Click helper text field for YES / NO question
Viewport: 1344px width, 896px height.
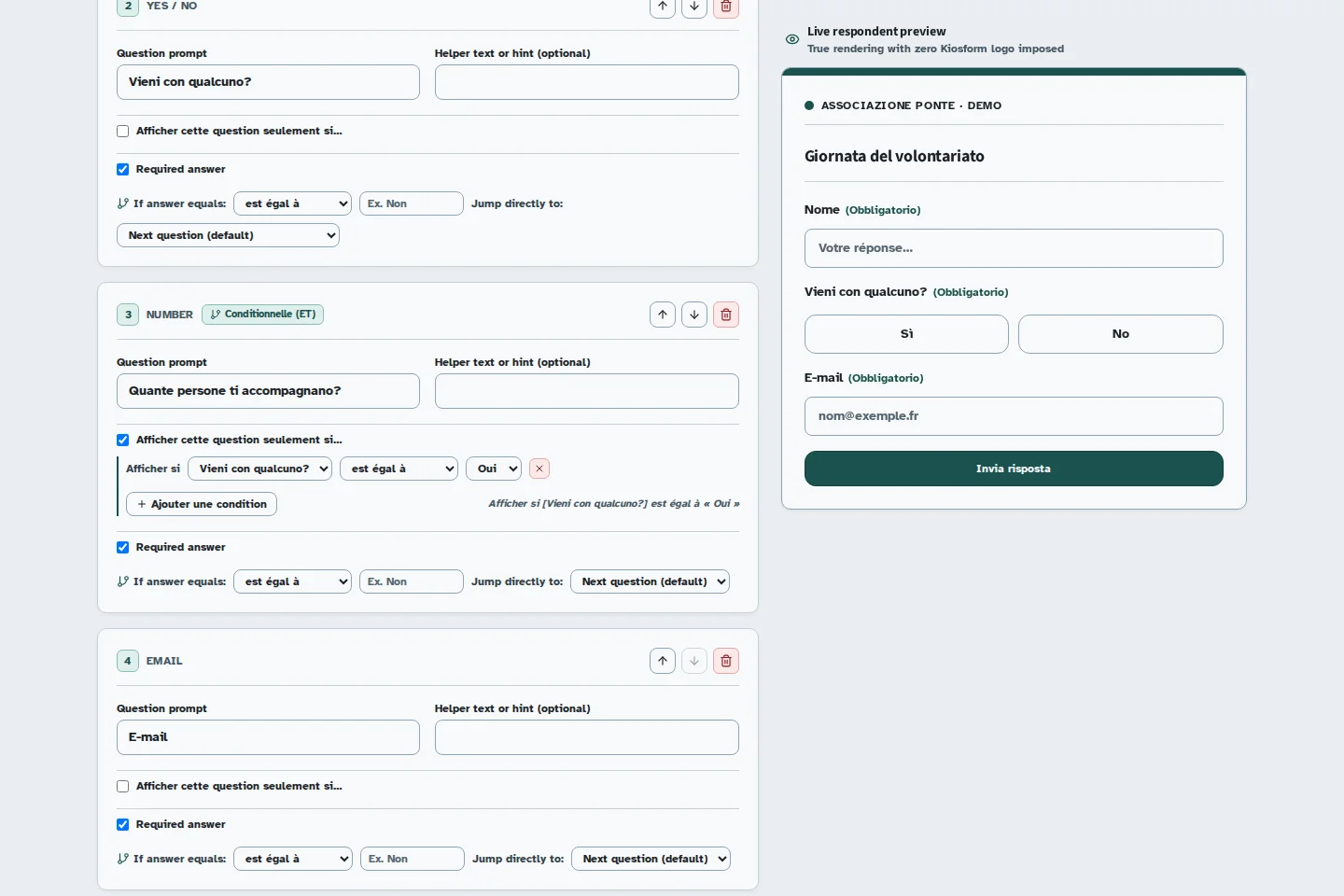pos(587,82)
